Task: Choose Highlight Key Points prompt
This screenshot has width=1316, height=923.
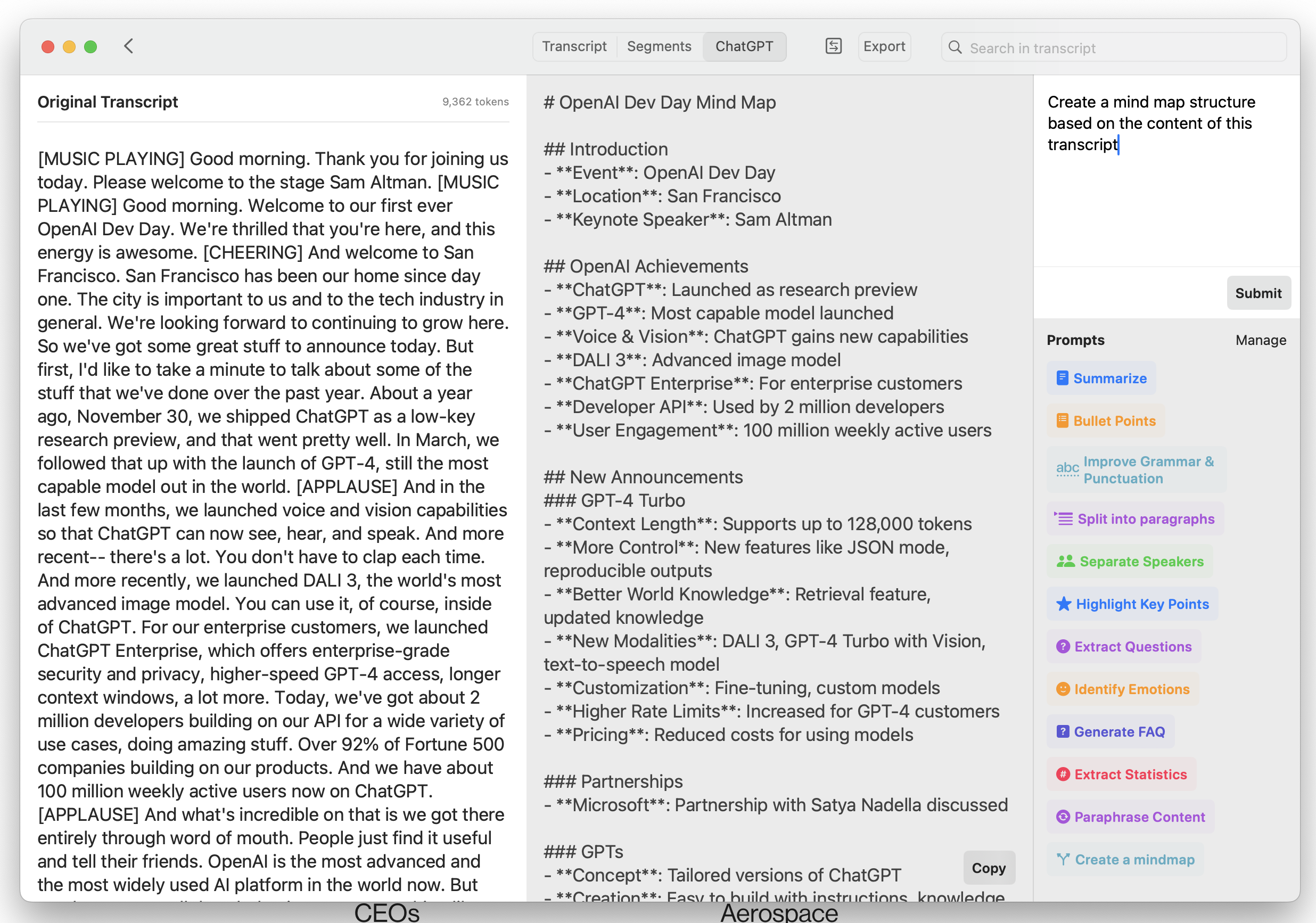Action: pyautogui.click(x=1132, y=603)
